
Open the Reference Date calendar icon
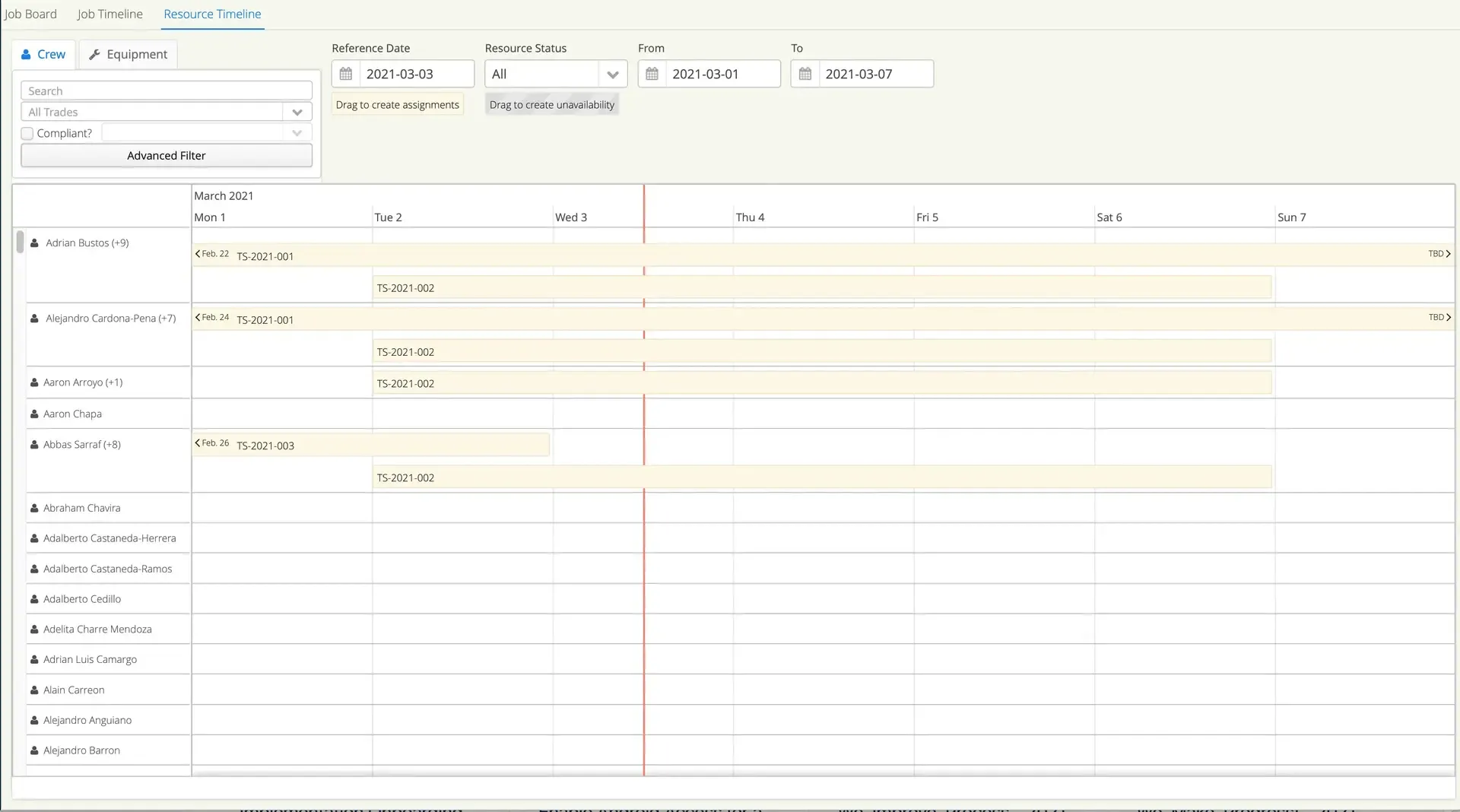[x=346, y=74]
